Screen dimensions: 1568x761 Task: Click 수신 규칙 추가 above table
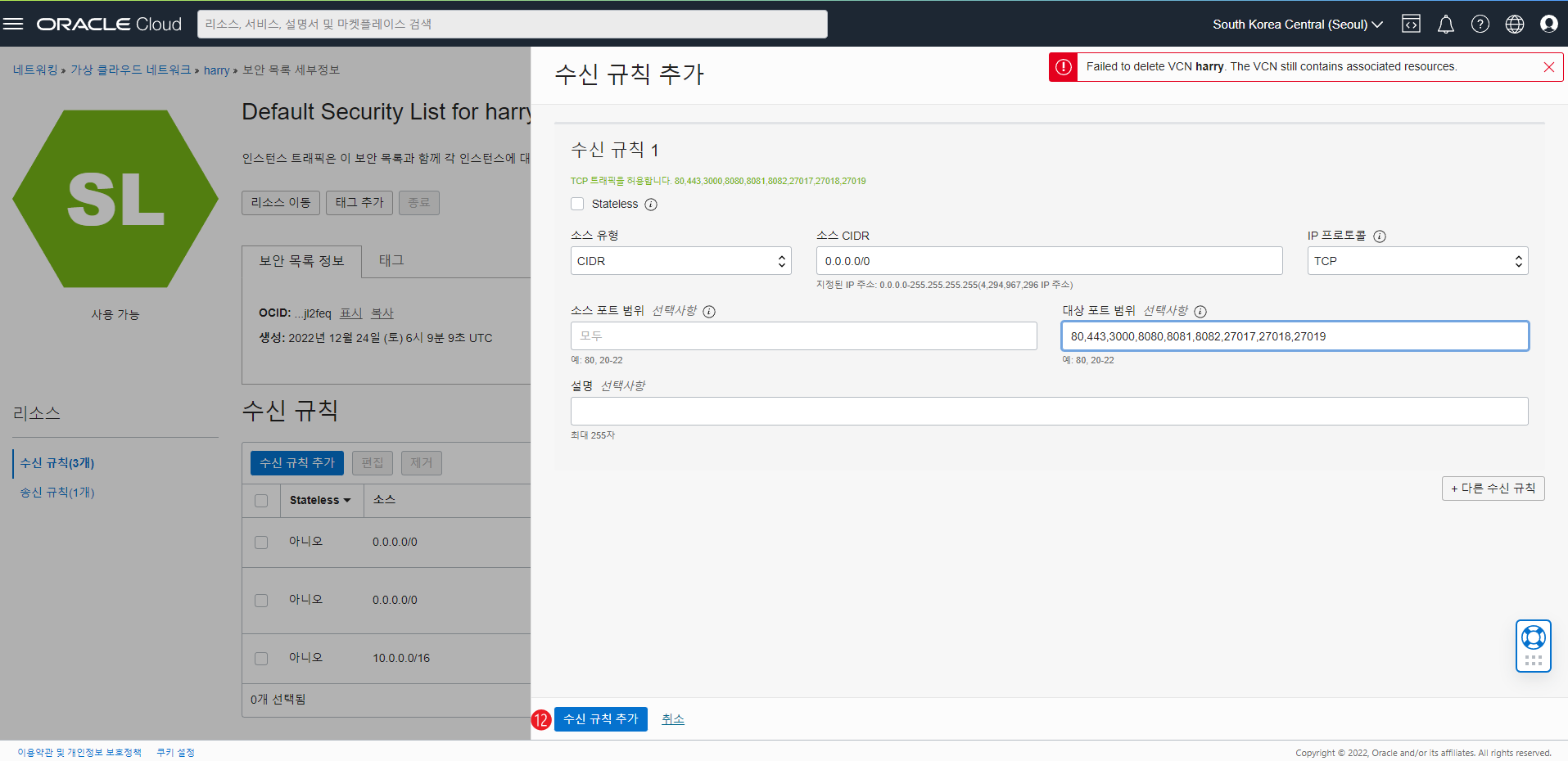coord(297,463)
